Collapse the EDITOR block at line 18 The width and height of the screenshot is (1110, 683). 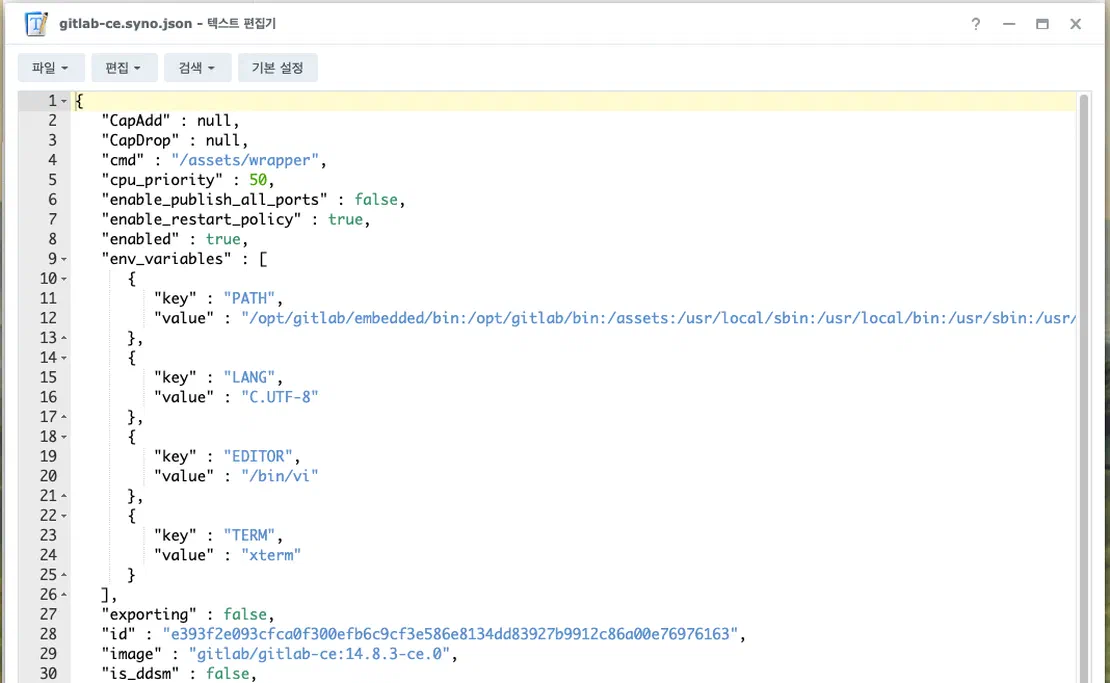coord(64,437)
